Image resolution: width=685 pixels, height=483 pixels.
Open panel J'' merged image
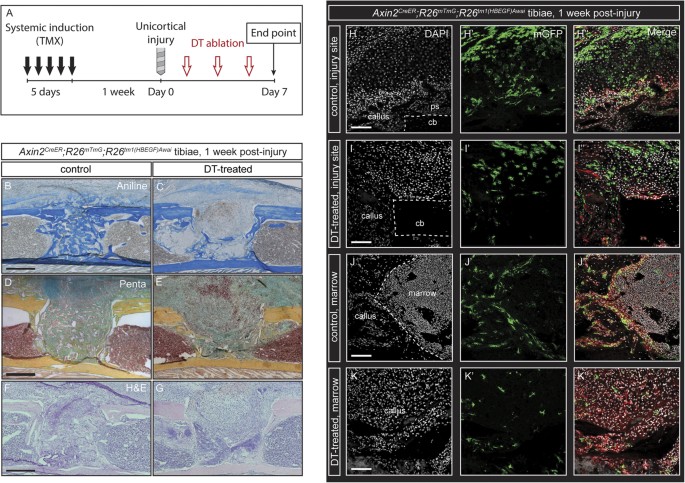click(627, 307)
